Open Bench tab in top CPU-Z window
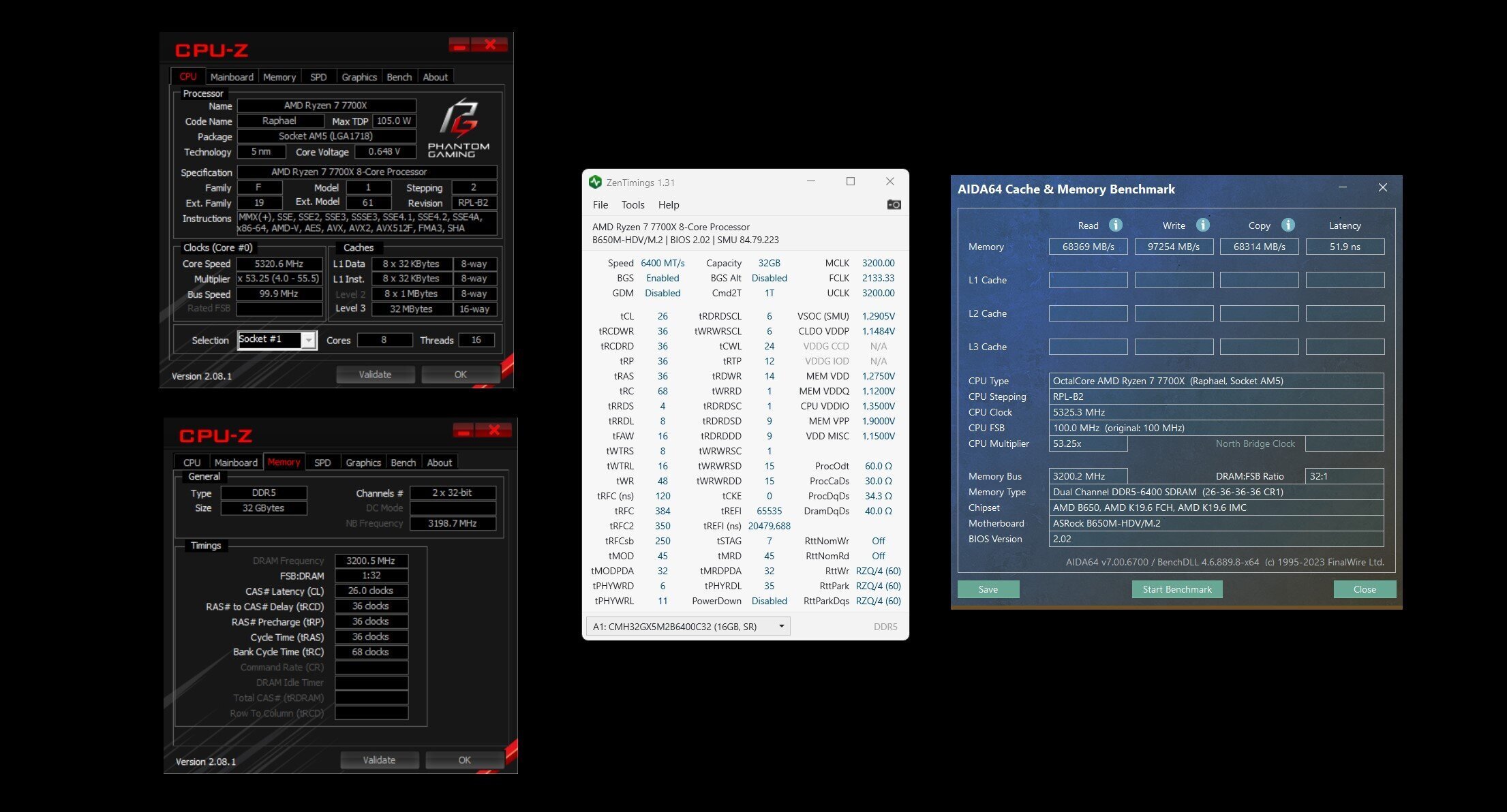 pos(399,77)
